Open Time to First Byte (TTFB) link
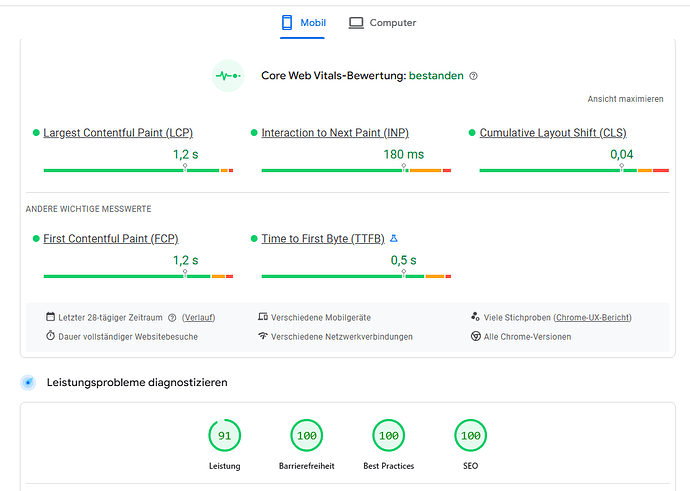This screenshot has height=491, width=690. 322,239
